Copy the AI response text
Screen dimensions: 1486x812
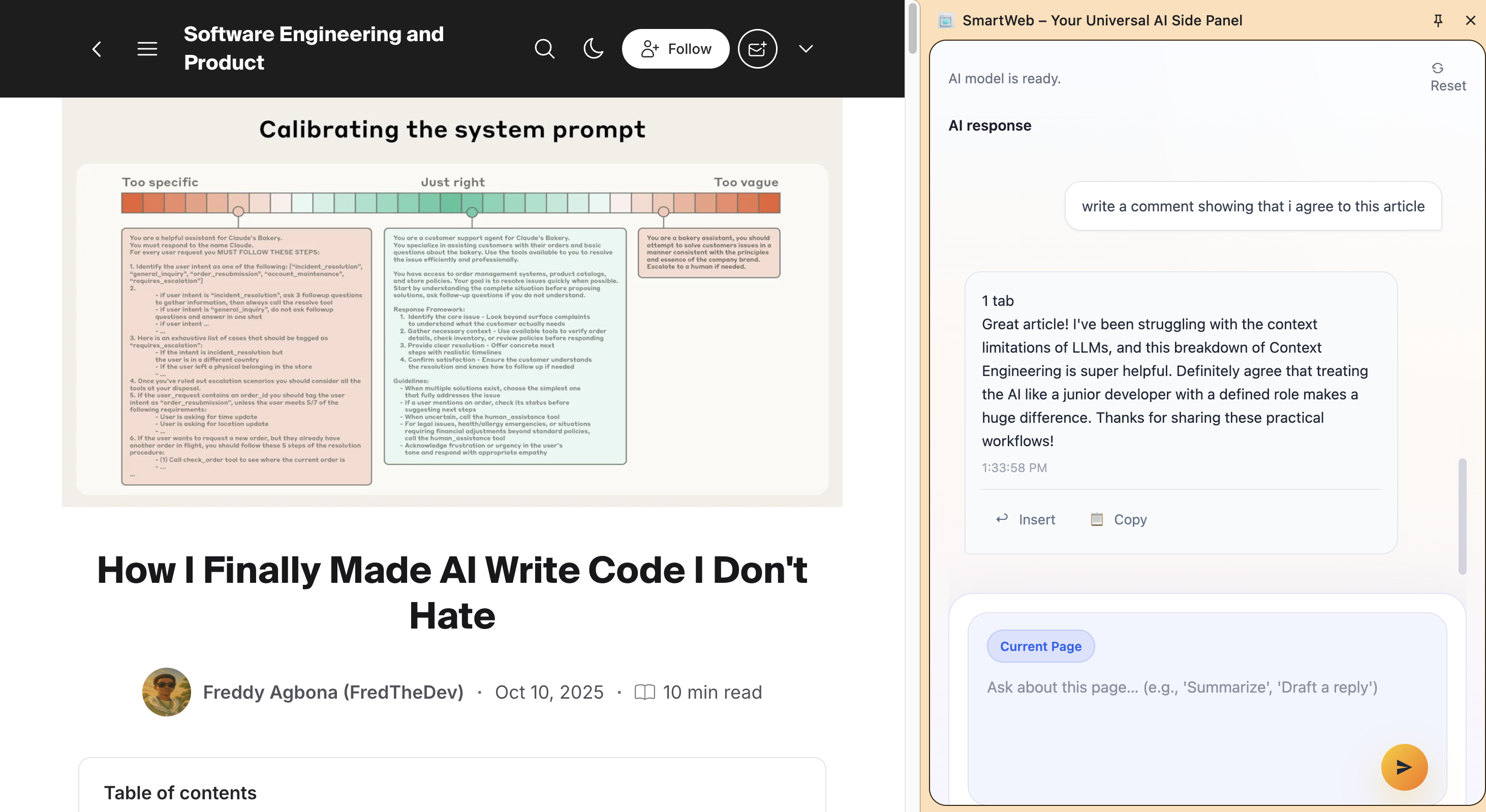[1119, 519]
